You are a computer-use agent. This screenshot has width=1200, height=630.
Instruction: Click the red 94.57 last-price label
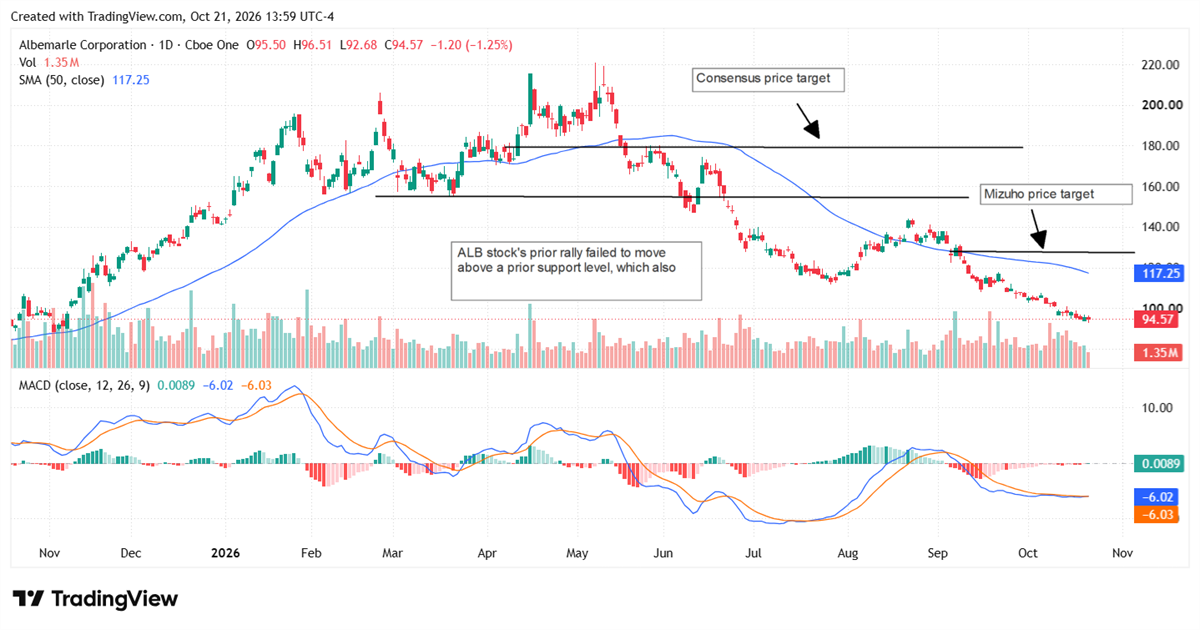tap(1159, 320)
